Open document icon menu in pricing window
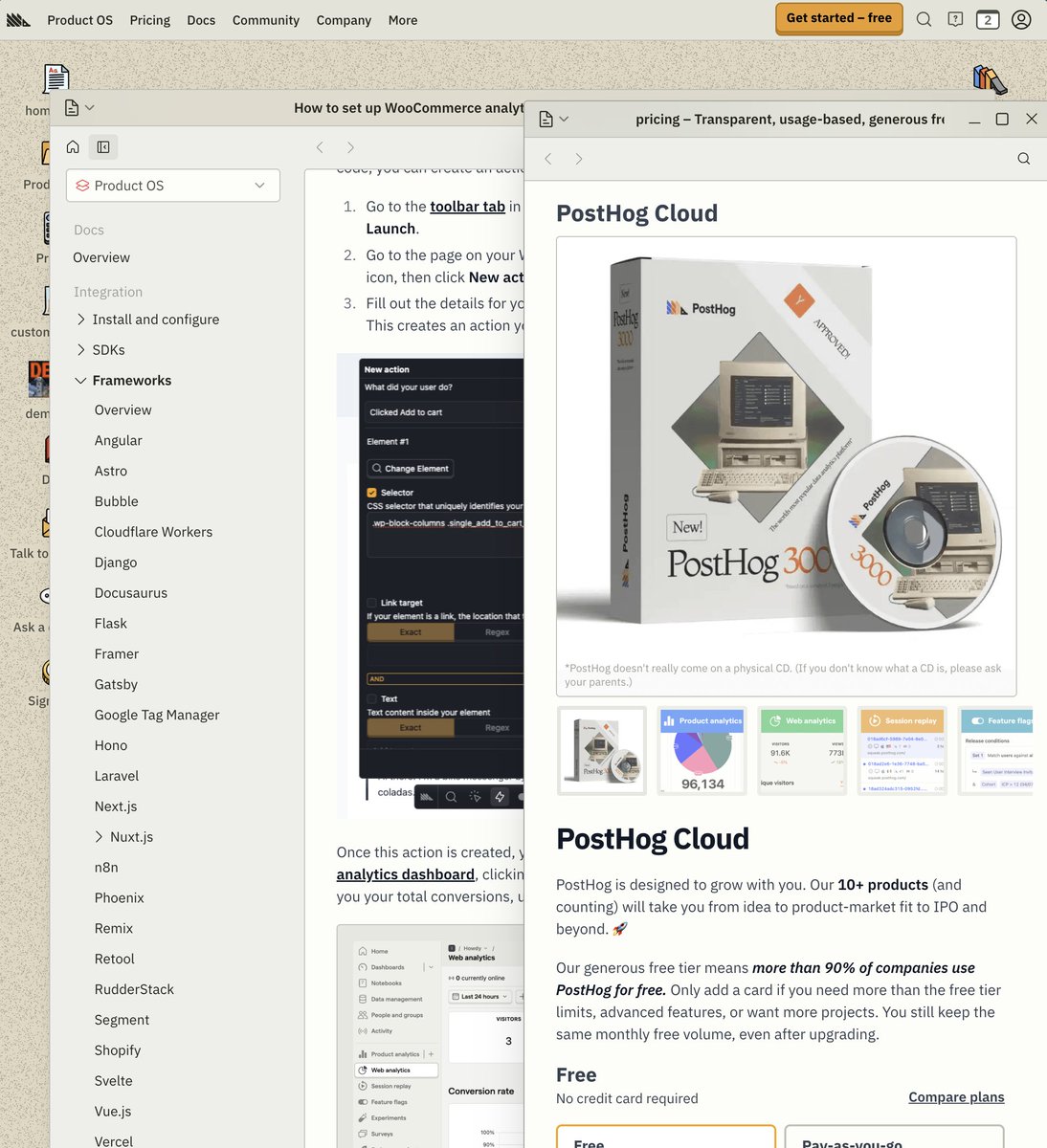The height and width of the screenshot is (1148, 1047). (546, 120)
